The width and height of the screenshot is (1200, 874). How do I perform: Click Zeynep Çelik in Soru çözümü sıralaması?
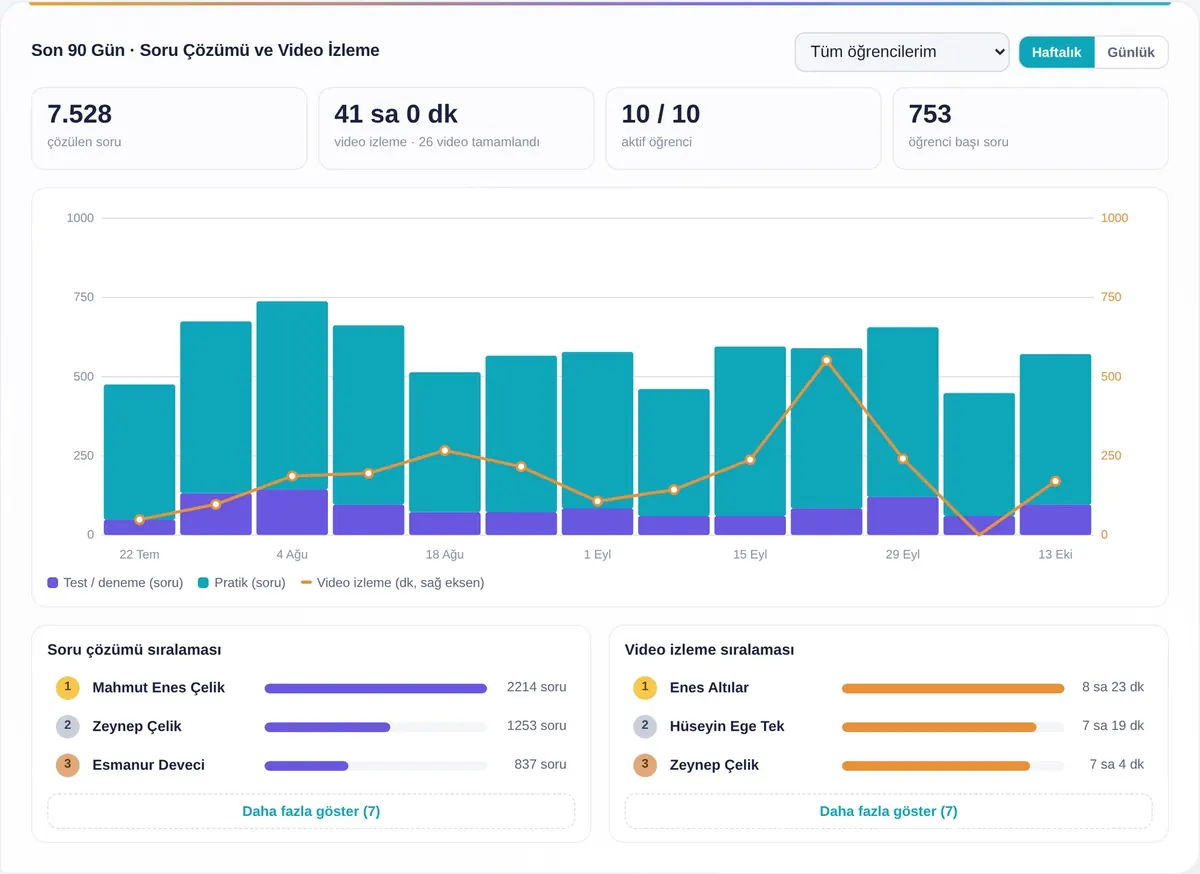(x=137, y=727)
